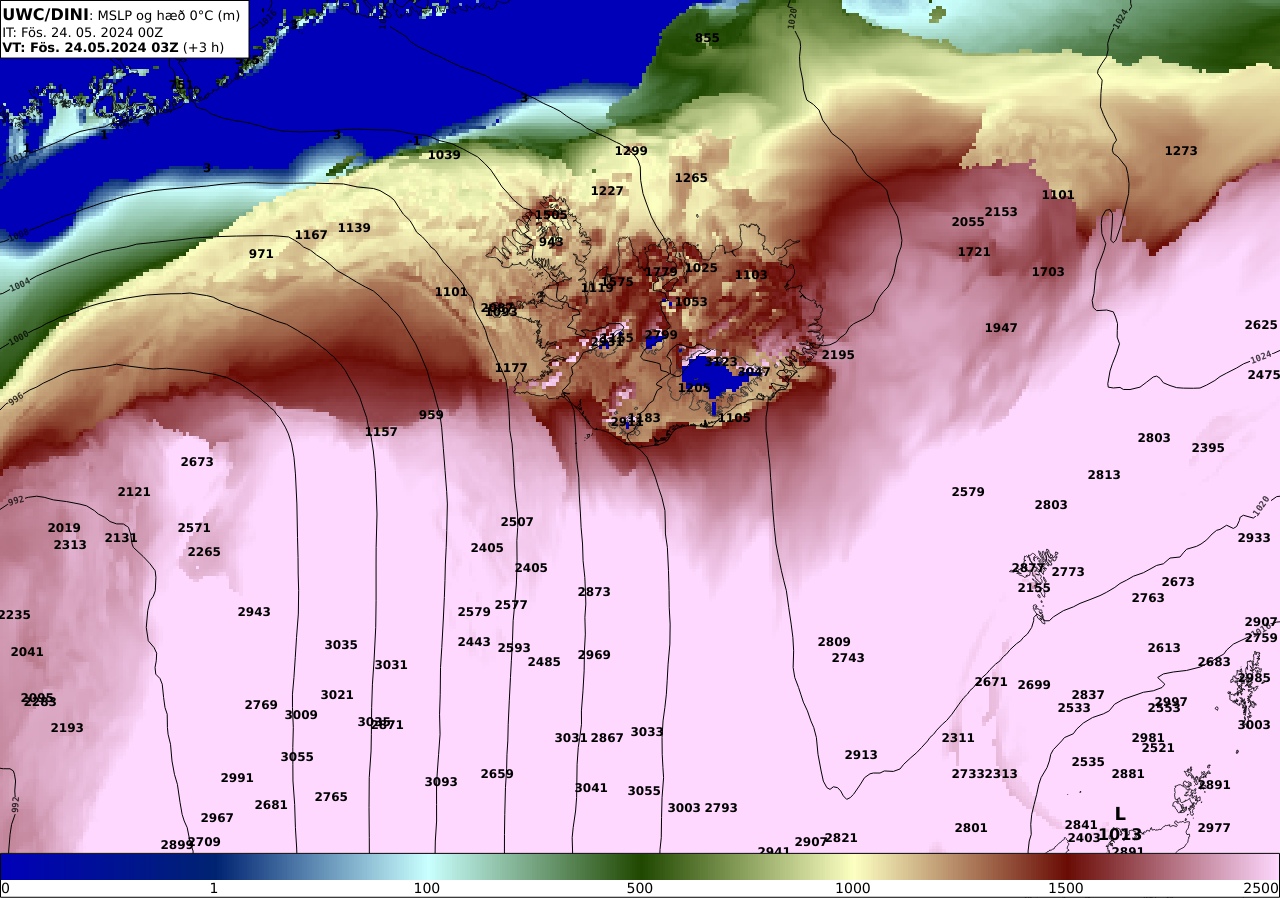Select the map value 1947
1280x898 pixels.
1001,328
